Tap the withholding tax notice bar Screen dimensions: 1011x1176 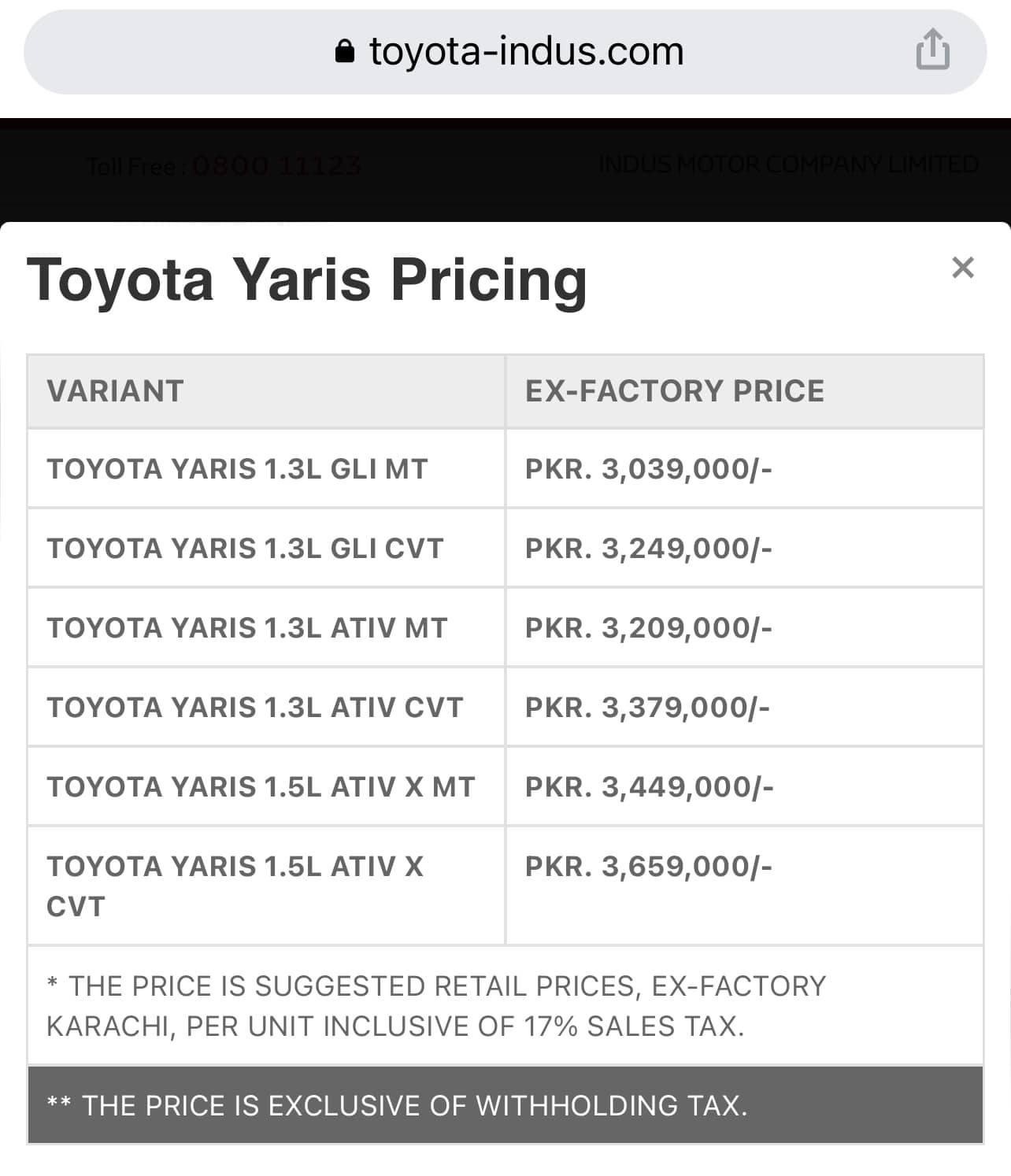tap(505, 1105)
